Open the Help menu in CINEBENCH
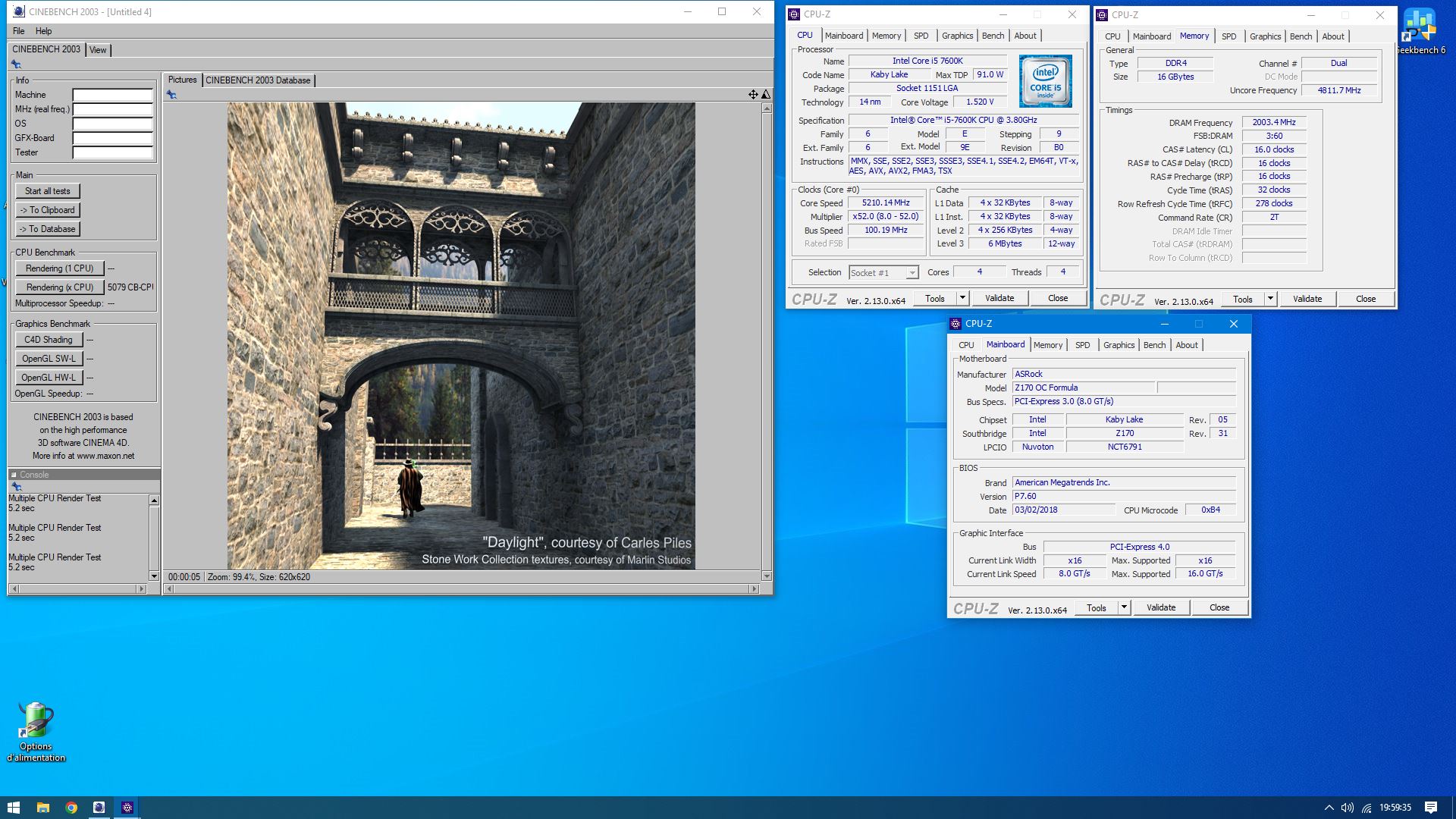This screenshot has width=1456, height=819. point(44,31)
